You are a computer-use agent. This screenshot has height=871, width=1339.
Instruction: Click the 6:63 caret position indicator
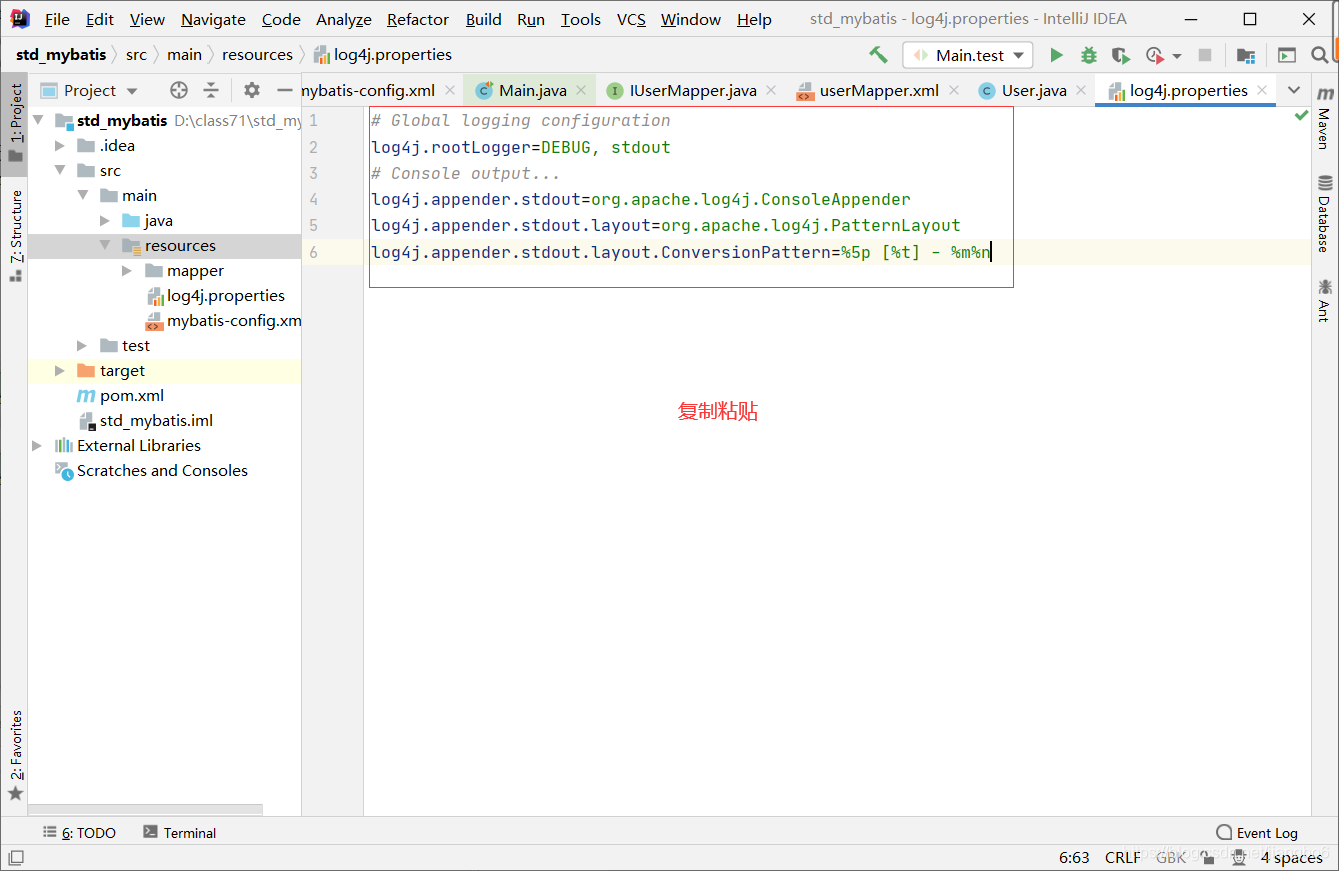click(1074, 858)
